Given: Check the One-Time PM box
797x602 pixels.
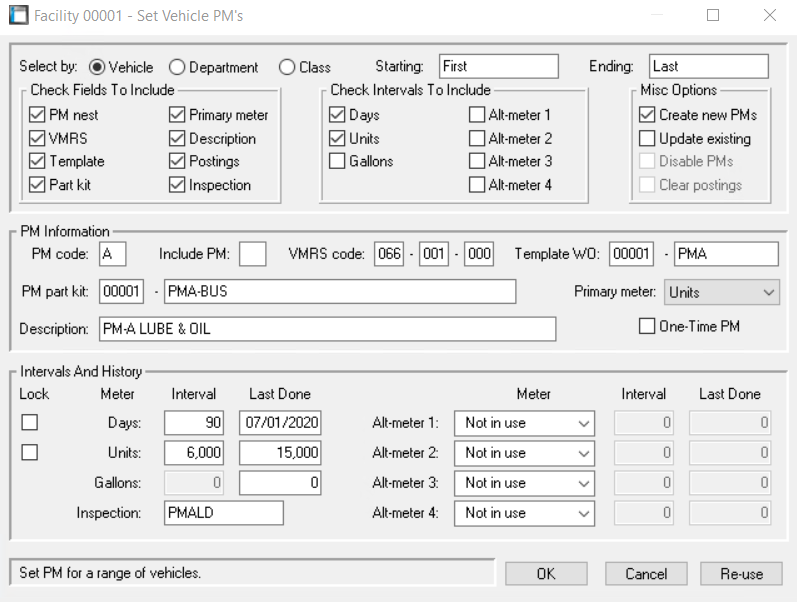Looking at the screenshot, I should 648,326.
